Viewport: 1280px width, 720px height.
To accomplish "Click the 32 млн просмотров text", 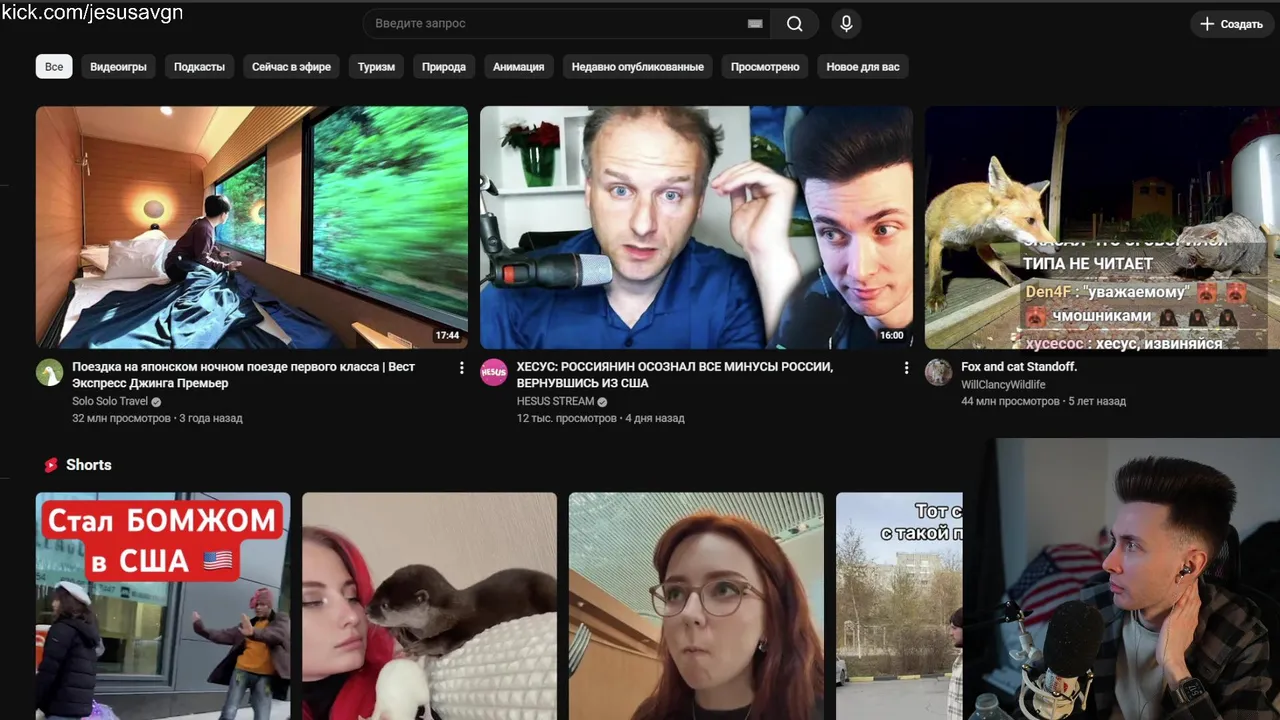I will [121, 418].
